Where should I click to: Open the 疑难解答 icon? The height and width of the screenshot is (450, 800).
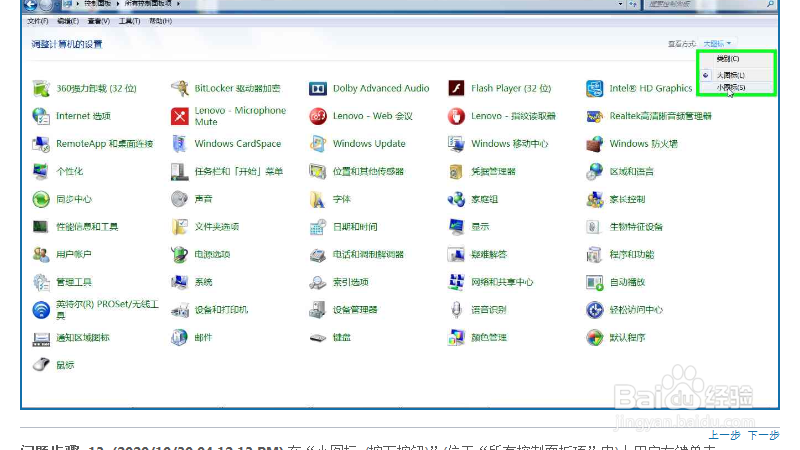coord(456,254)
